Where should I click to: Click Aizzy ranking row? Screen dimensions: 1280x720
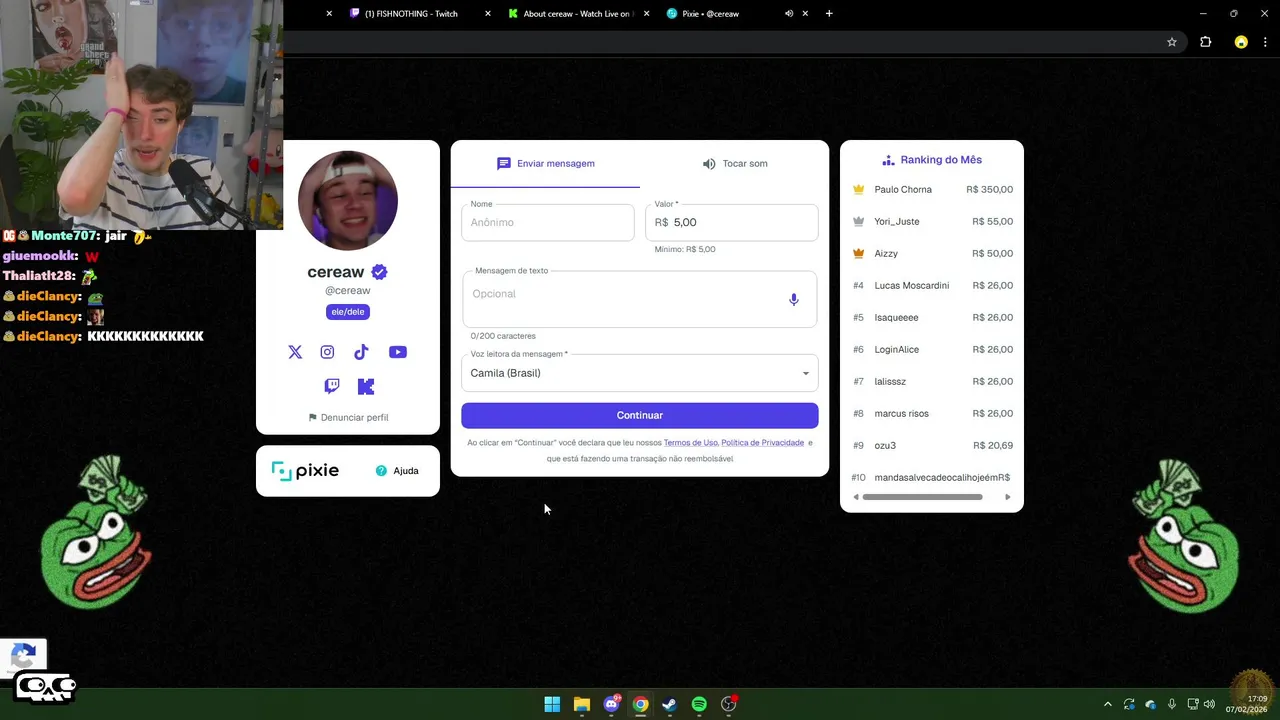(932, 253)
